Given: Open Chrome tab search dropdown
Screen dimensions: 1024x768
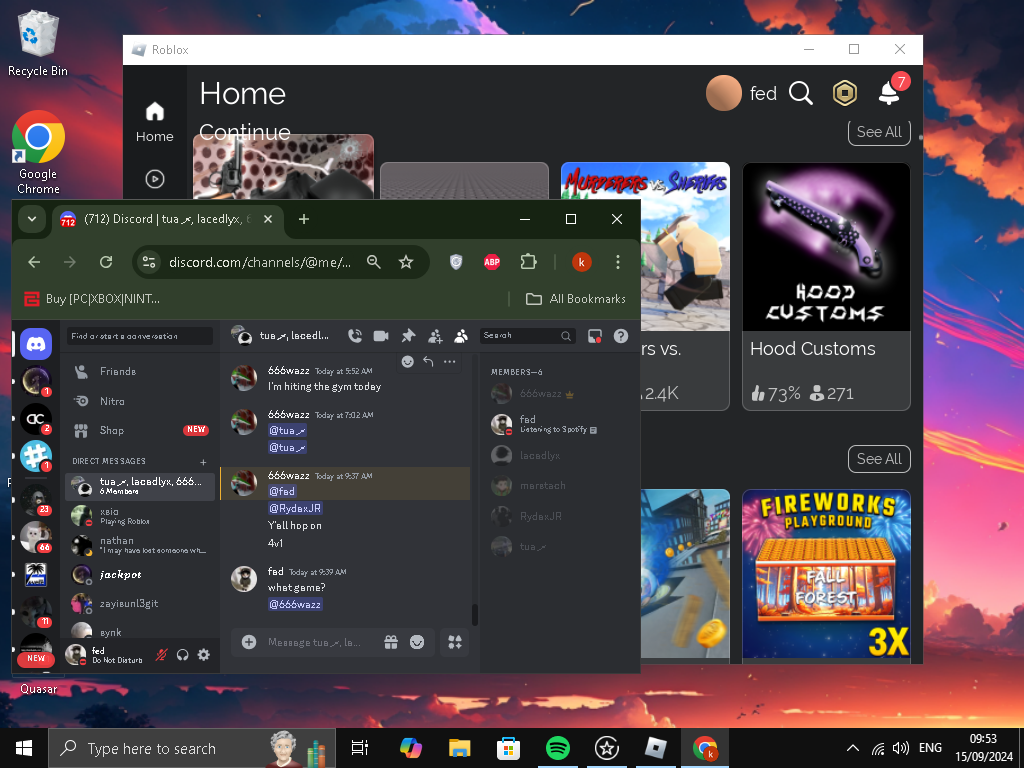Looking at the screenshot, I should (x=32, y=219).
